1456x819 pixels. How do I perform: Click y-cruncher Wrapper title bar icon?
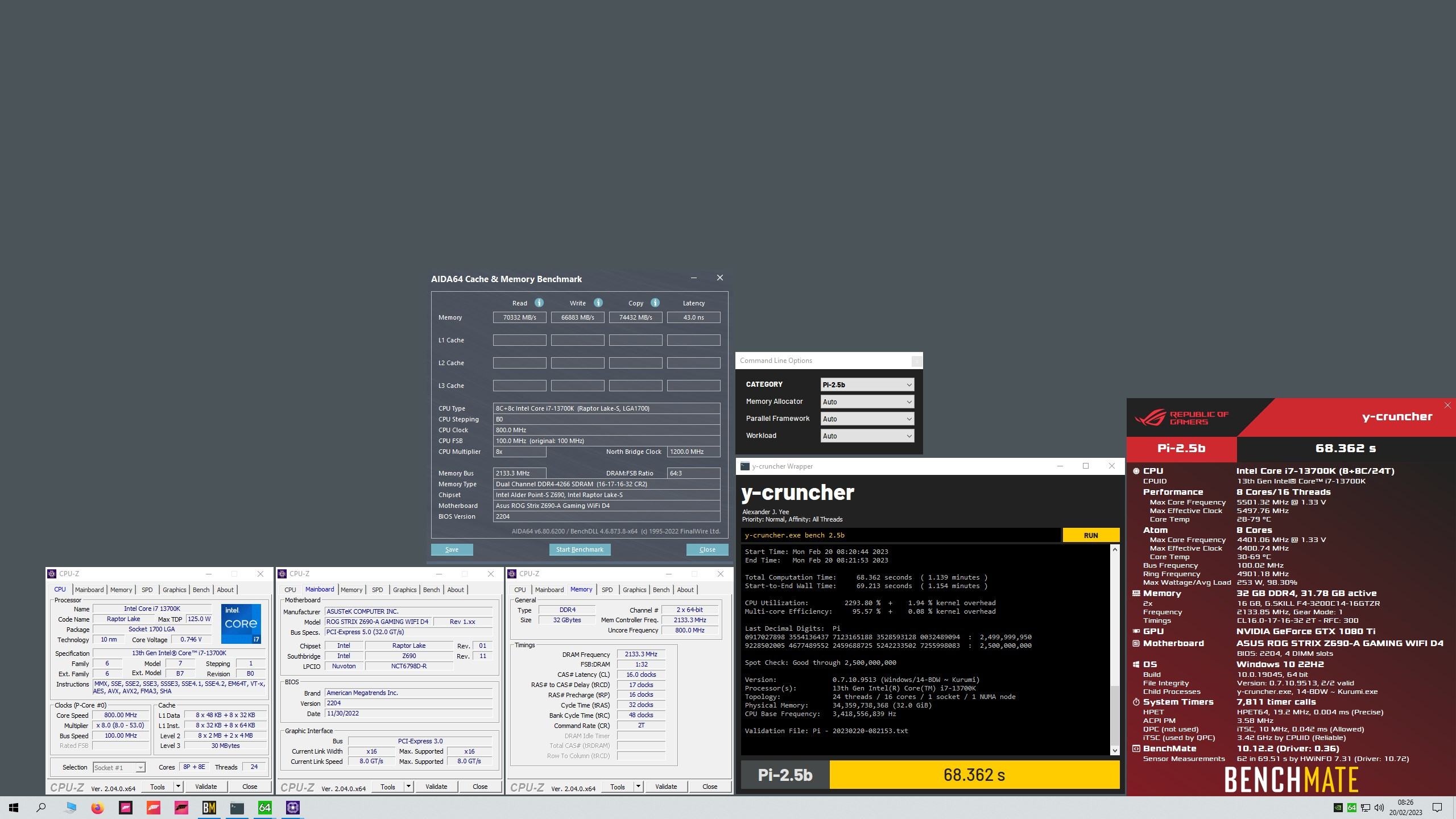click(745, 466)
